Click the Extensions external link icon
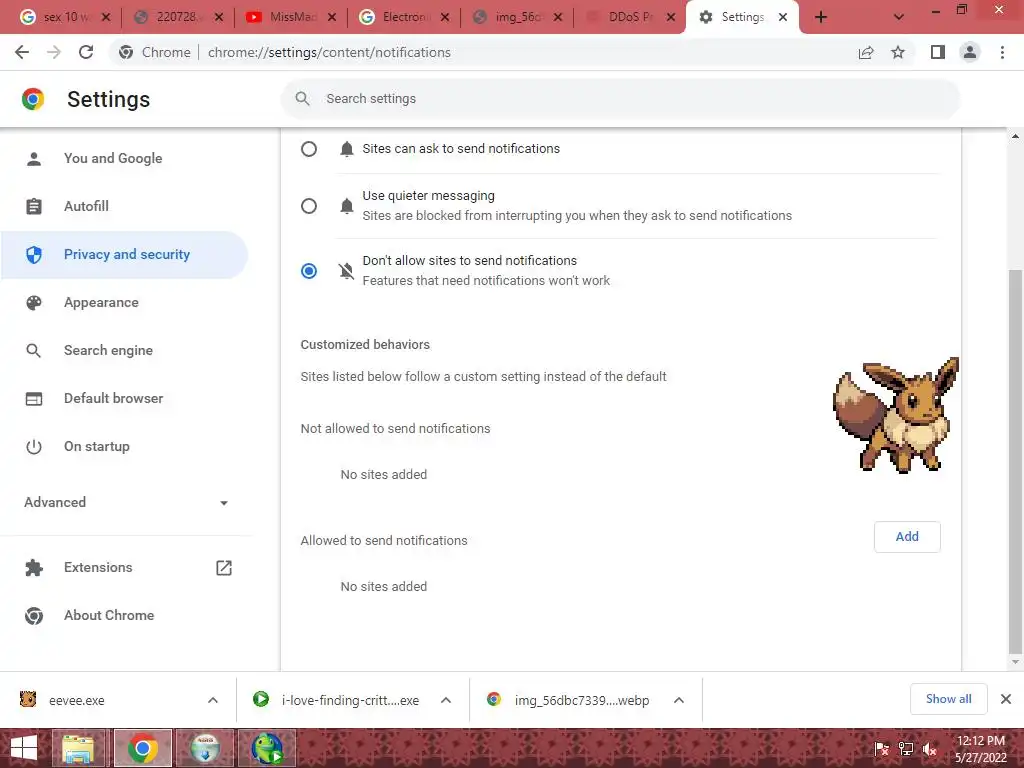1024x768 pixels. click(x=224, y=568)
